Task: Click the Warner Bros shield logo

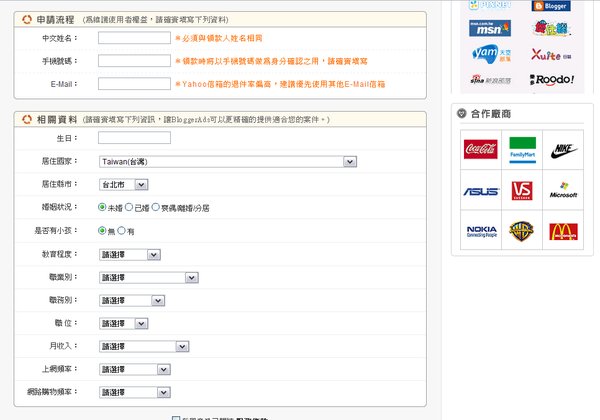Action: coord(521,231)
